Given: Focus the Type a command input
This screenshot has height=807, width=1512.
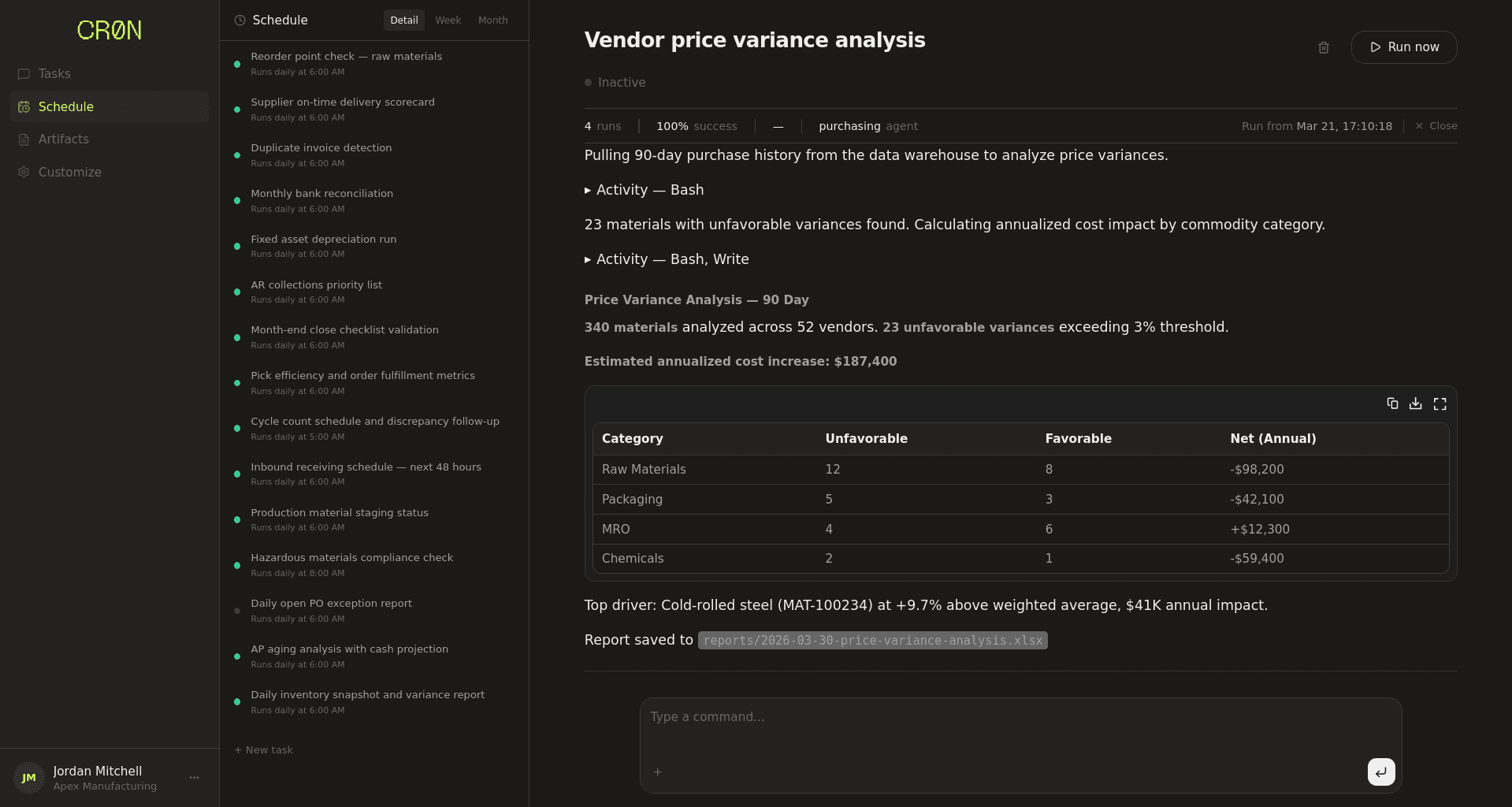Looking at the screenshot, I should tap(1020, 717).
